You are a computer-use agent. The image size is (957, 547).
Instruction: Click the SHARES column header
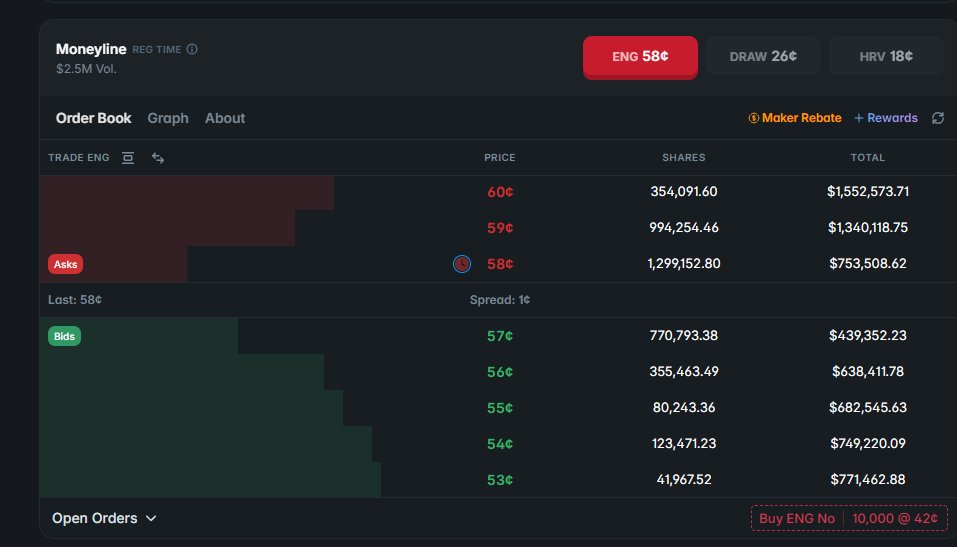click(684, 158)
